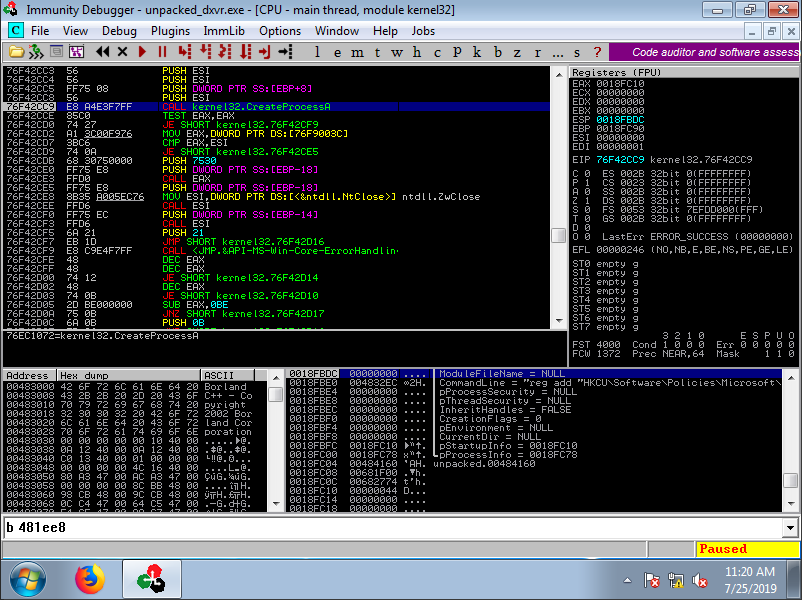This screenshot has height=600, width=802.
Task: Select the 'TEST EAX,EAX' instruction line
Action: [x=276, y=116]
